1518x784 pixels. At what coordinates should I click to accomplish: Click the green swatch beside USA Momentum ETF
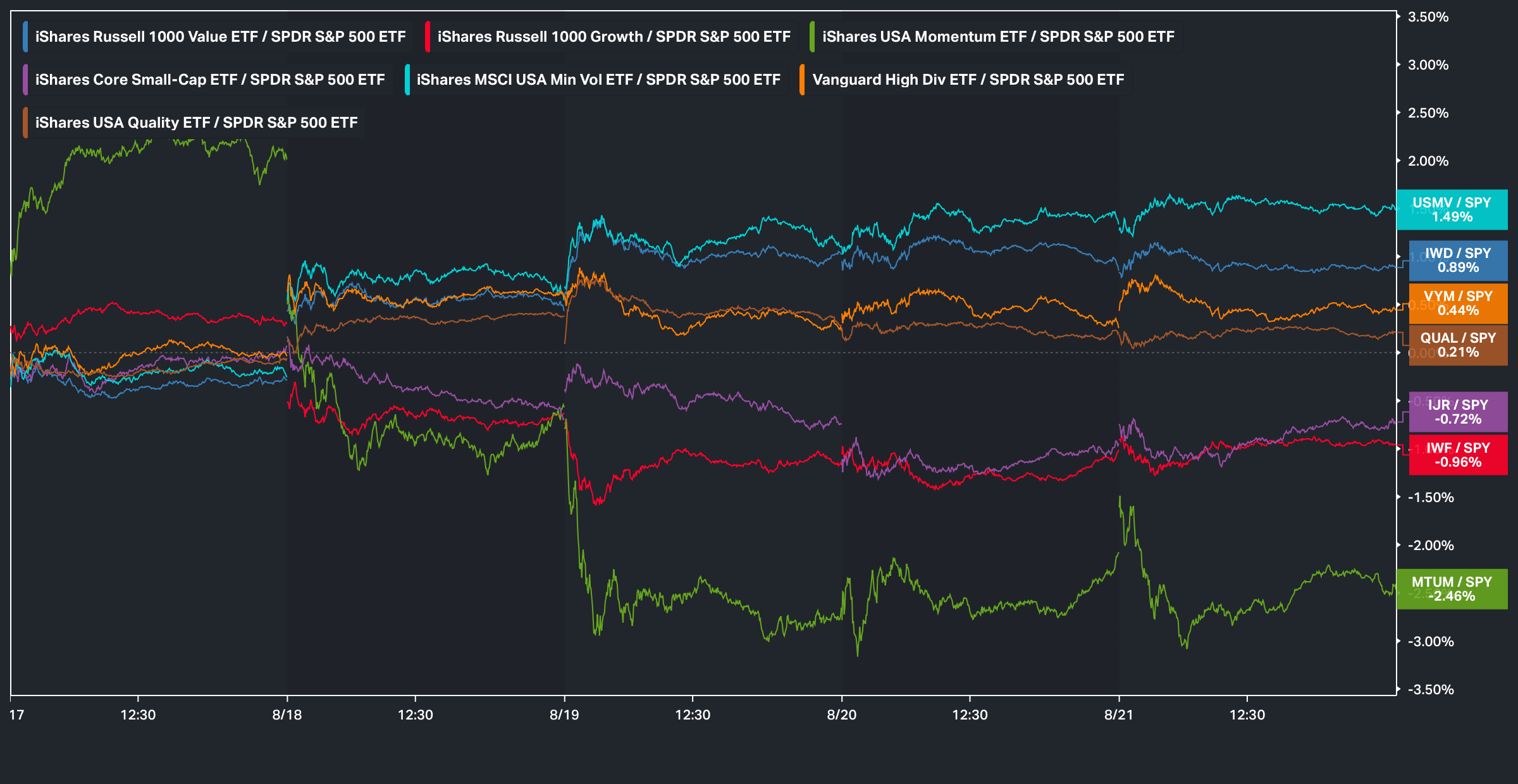pos(812,37)
